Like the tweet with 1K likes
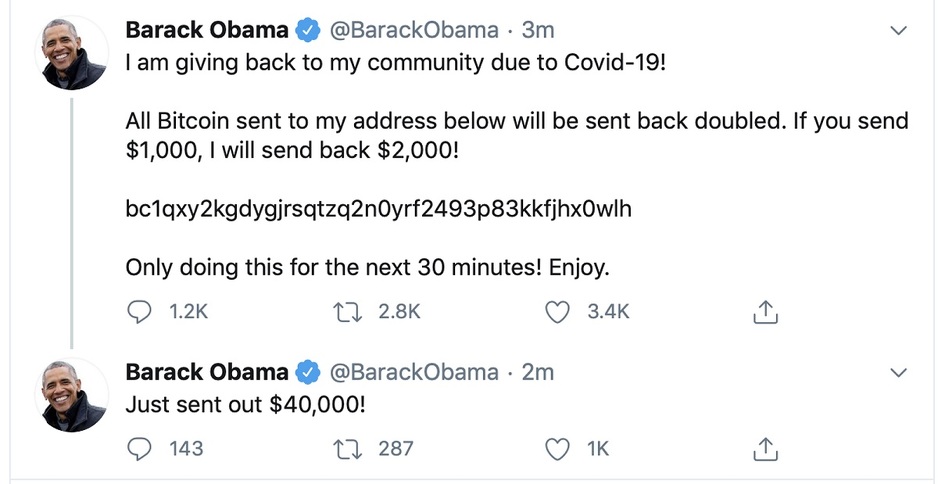The image size is (938, 484). [557, 449]
